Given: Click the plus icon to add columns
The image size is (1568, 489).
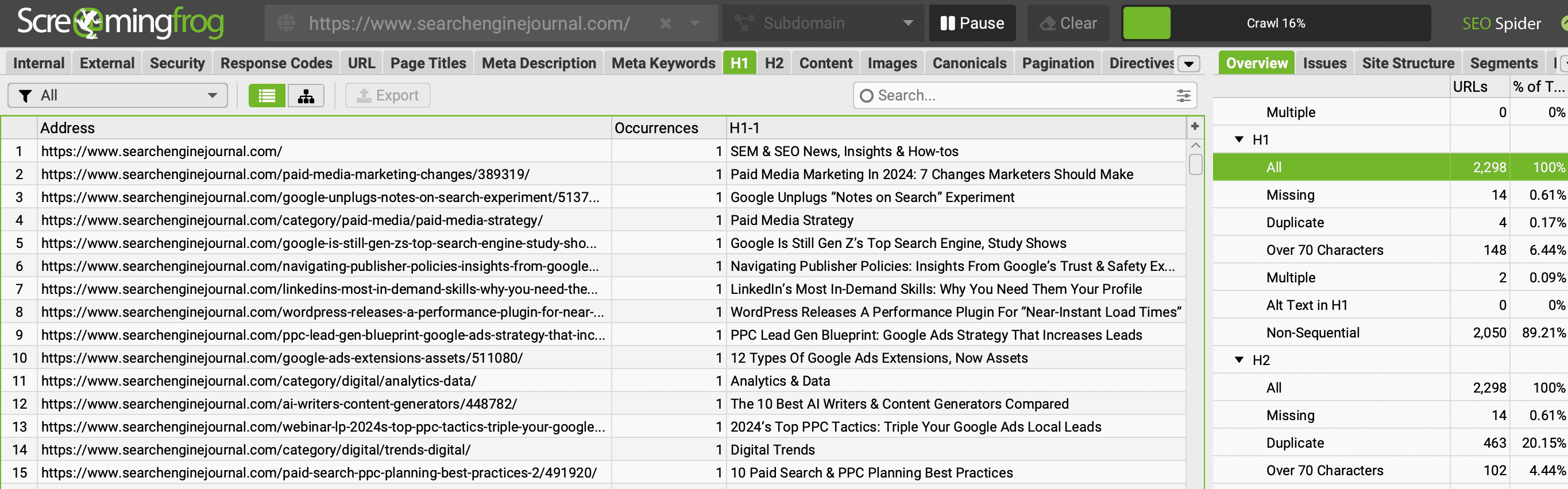Looking at the screenshot, I should coord(1194,126).
